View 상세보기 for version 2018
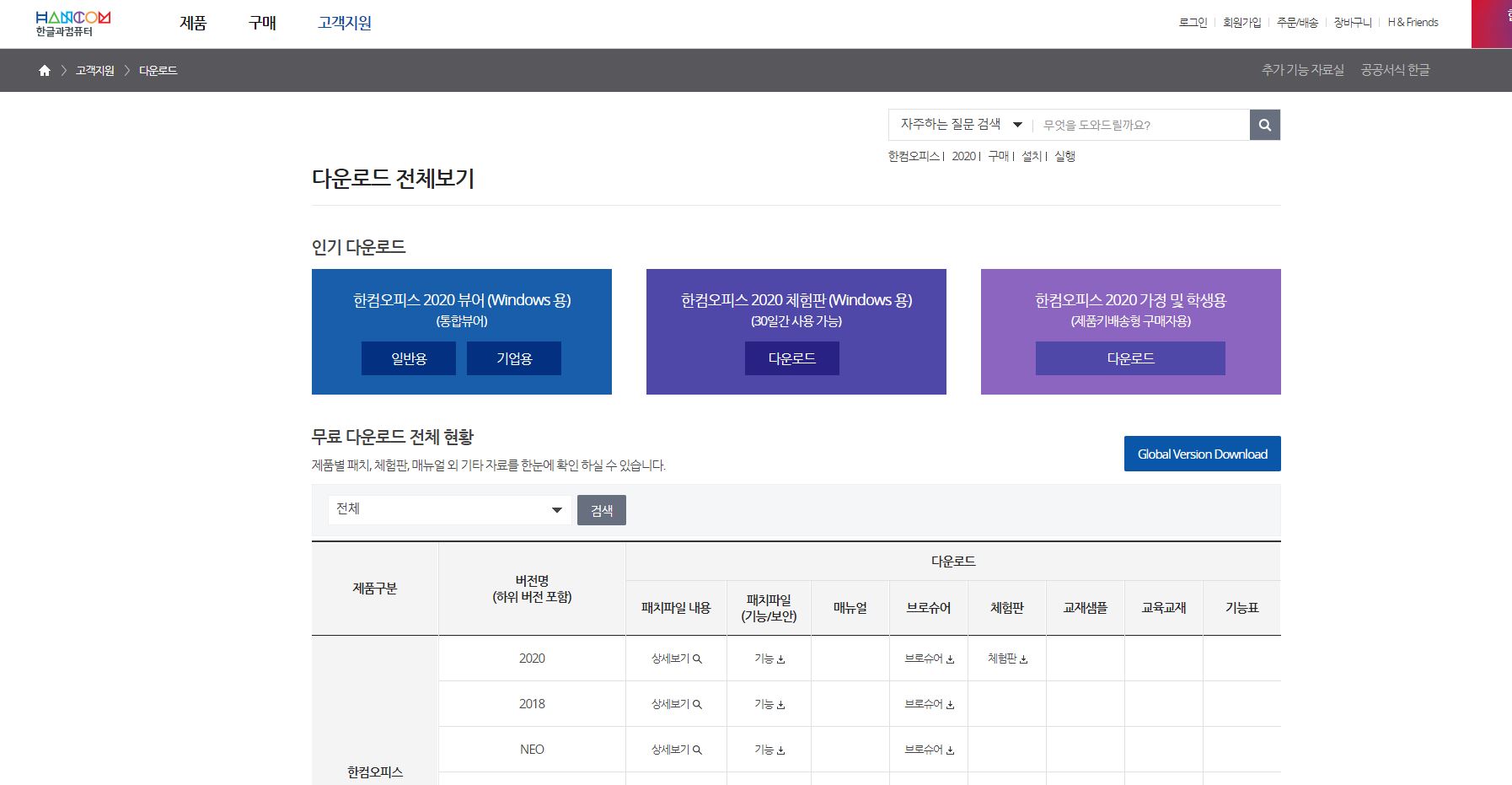1512x785 pixels. pyautogui.click(x=676, y=704)
